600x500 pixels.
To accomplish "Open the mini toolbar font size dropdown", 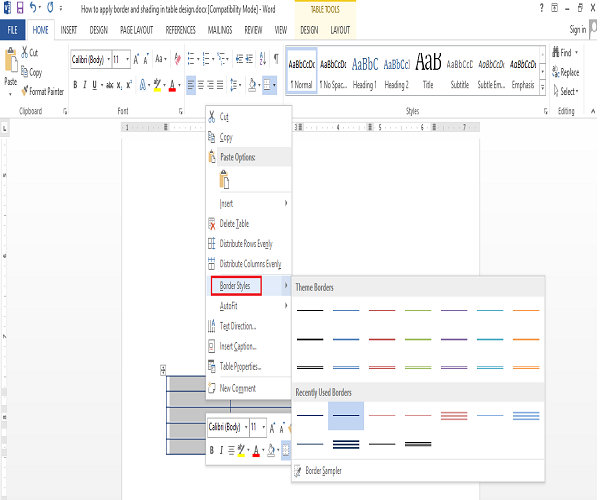I will click(x=264, y=427).
